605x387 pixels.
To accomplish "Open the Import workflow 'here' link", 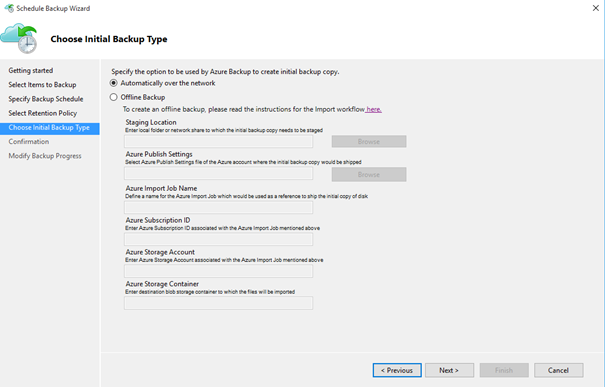I will tap(373, 109).
